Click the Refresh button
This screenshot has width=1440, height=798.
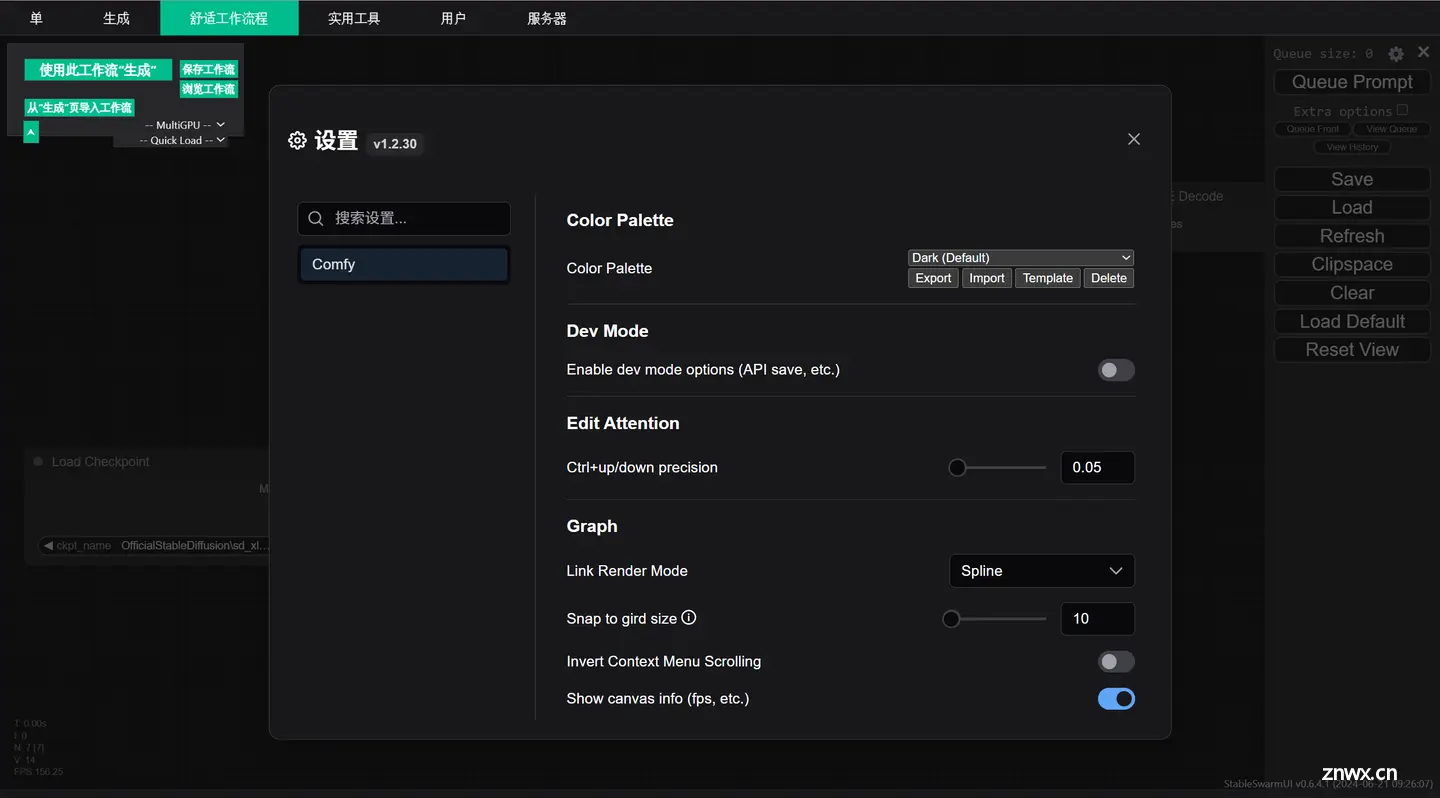click(x=1352, y=236)
